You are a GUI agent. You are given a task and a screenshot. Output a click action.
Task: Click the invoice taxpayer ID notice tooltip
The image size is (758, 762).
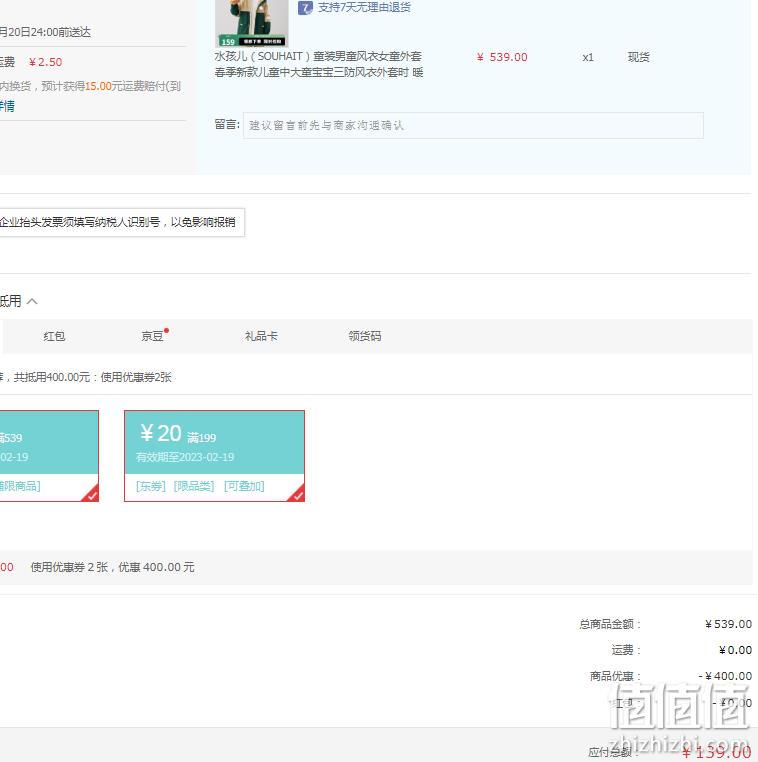click(x=122, y=223)
